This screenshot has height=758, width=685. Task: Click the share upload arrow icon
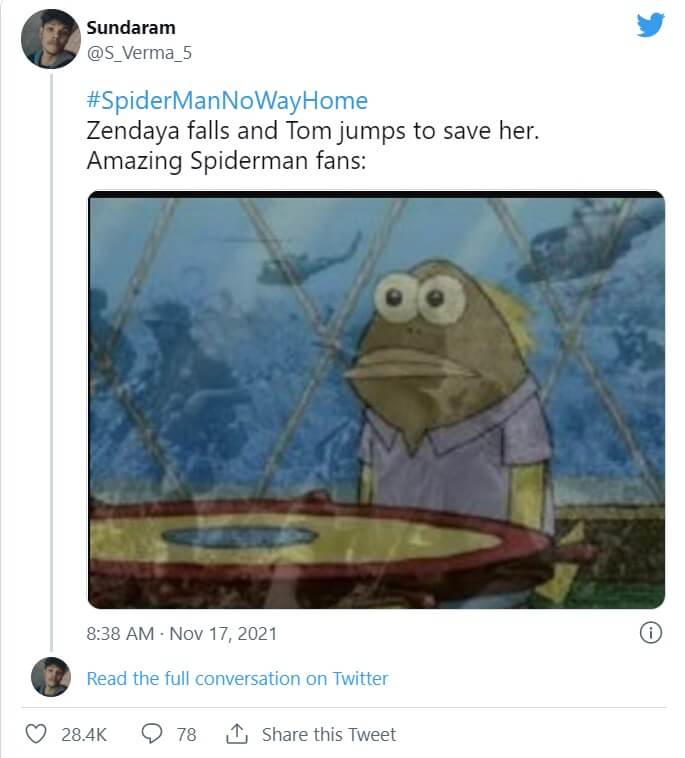click(x=236, y=734)
